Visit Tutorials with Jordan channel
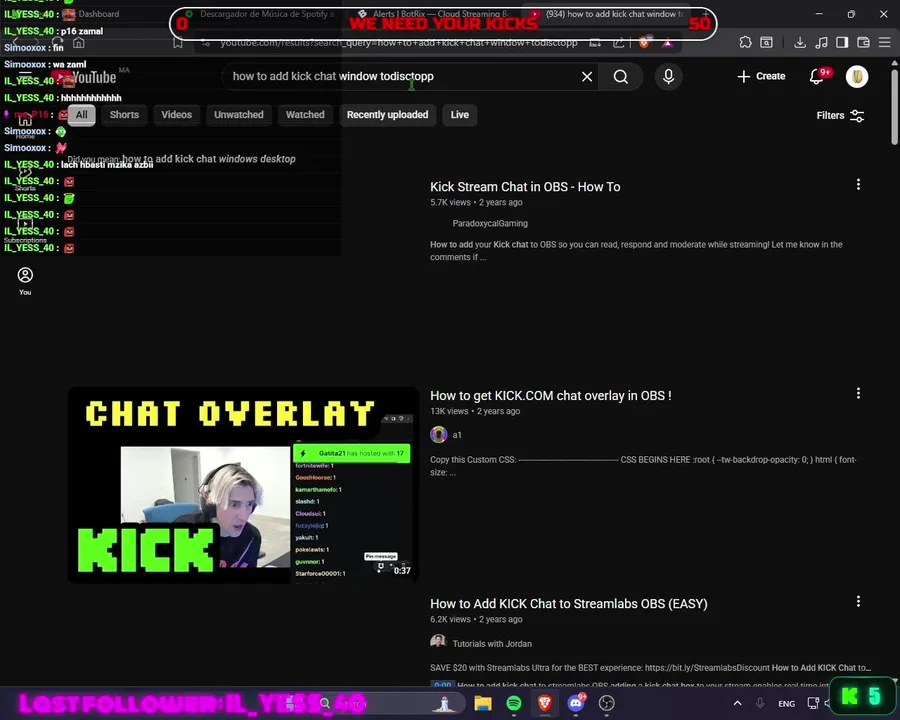The height and width of the screenshot is (720, 900). (492, 644)
